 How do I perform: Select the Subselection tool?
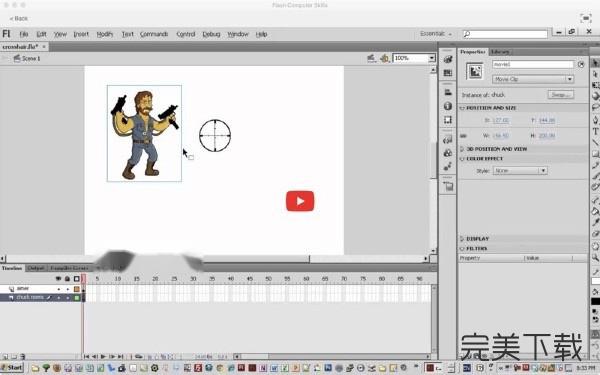pos(596,74)
